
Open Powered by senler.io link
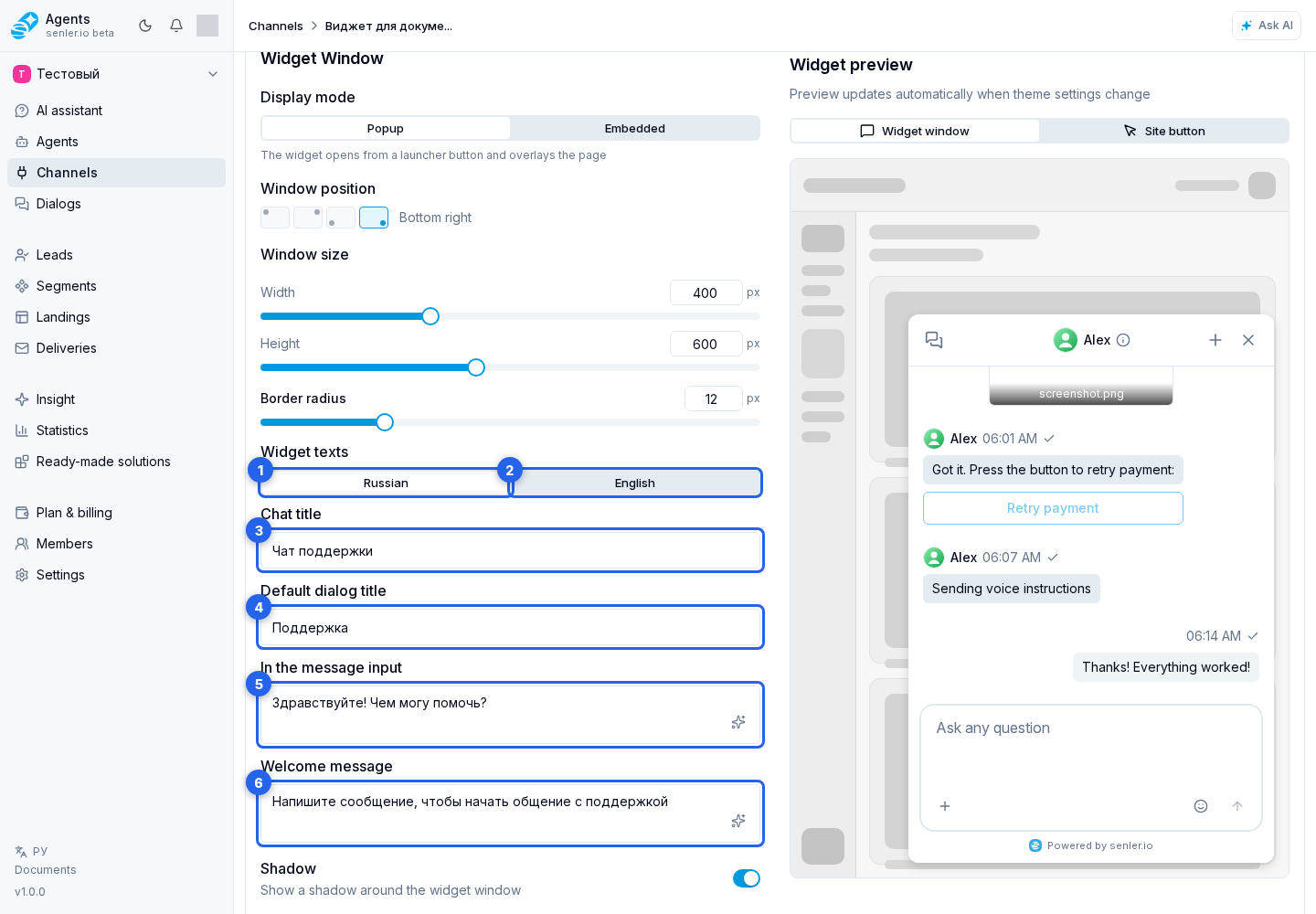[1091, 845]
